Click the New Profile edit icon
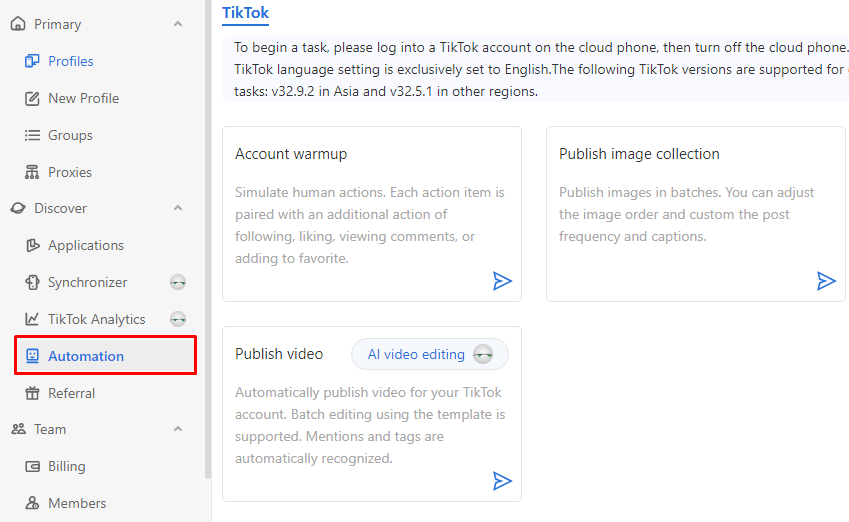Viewport: 849px width, 522px height. pyautogui.click(x=32, y=99)
